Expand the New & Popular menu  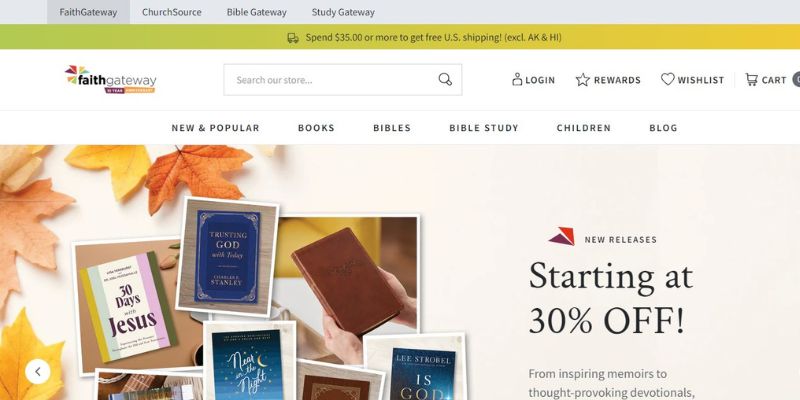point(215,128)
